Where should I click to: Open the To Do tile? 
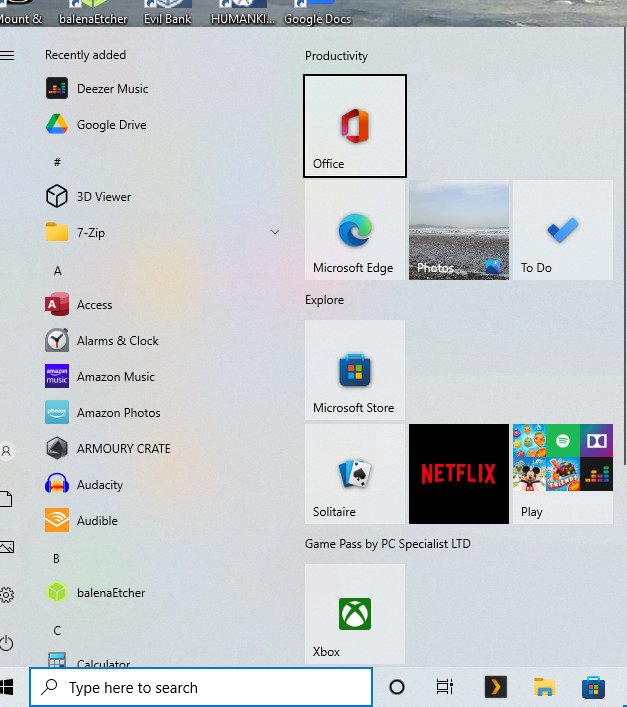[563, 230]
